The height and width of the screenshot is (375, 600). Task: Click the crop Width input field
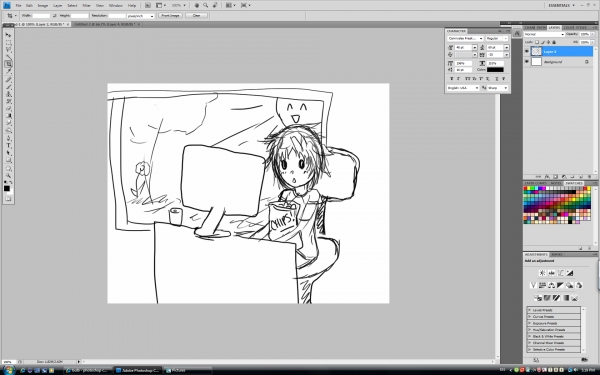click(x=41, y=16)
